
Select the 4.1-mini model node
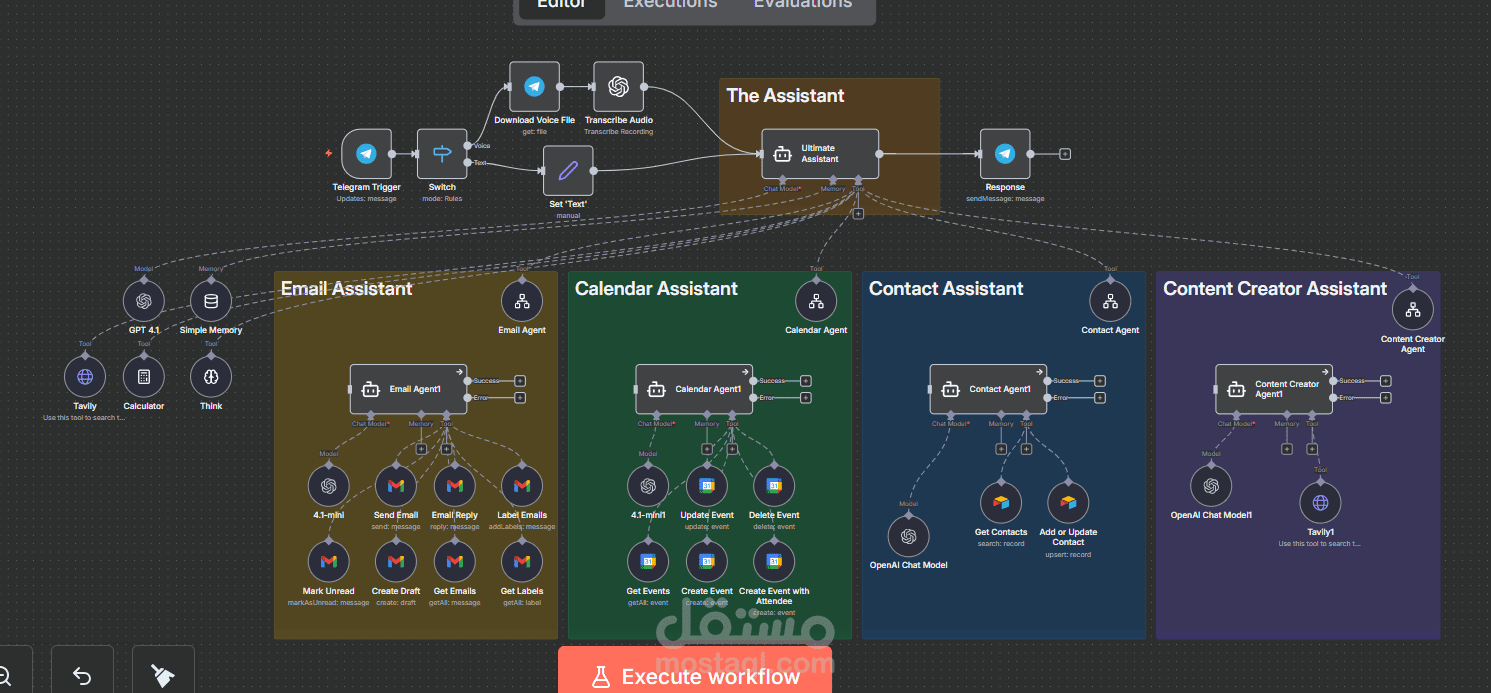[328, 486]
